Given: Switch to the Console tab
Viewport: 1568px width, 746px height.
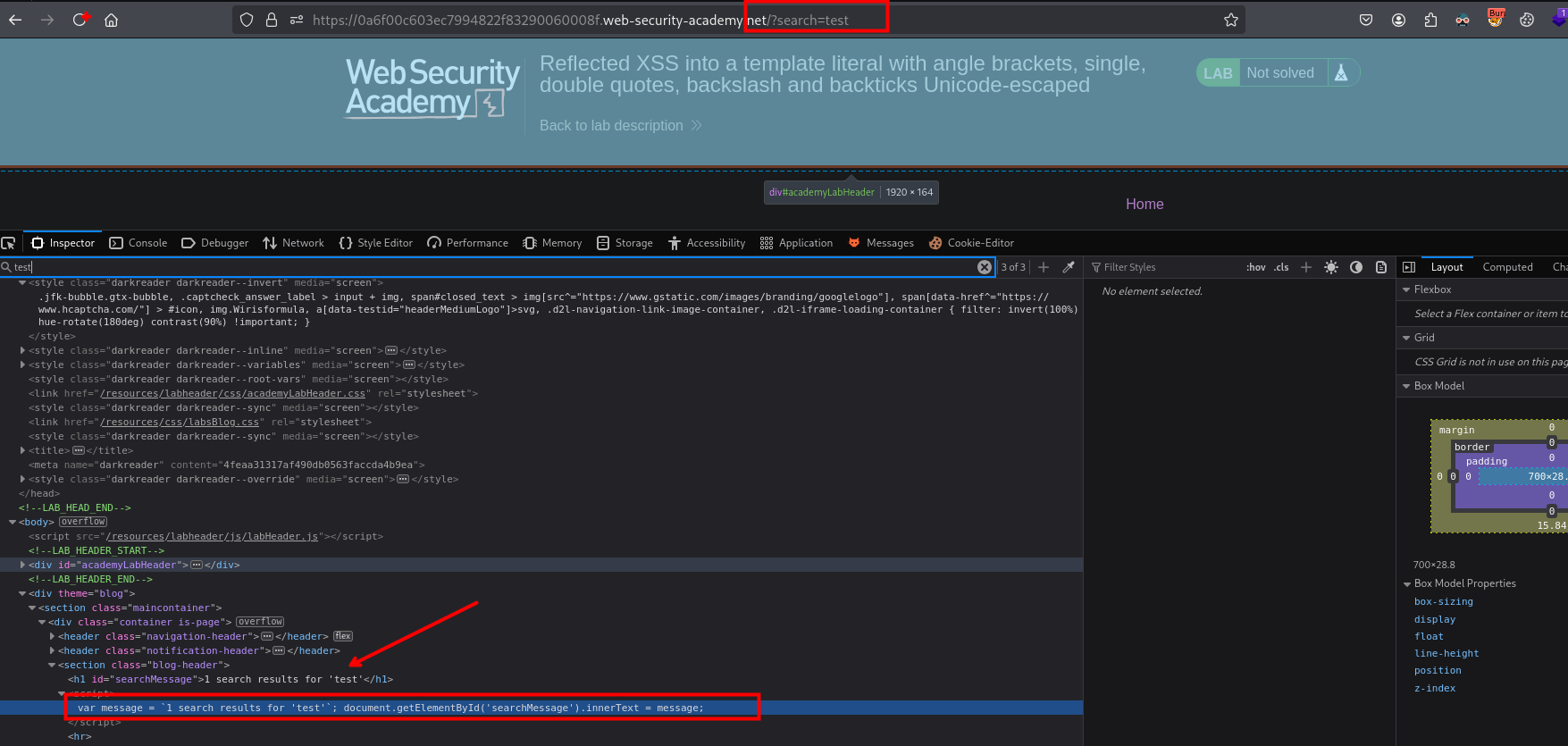Looking at the screenshot, I should (x=138, y=243).
